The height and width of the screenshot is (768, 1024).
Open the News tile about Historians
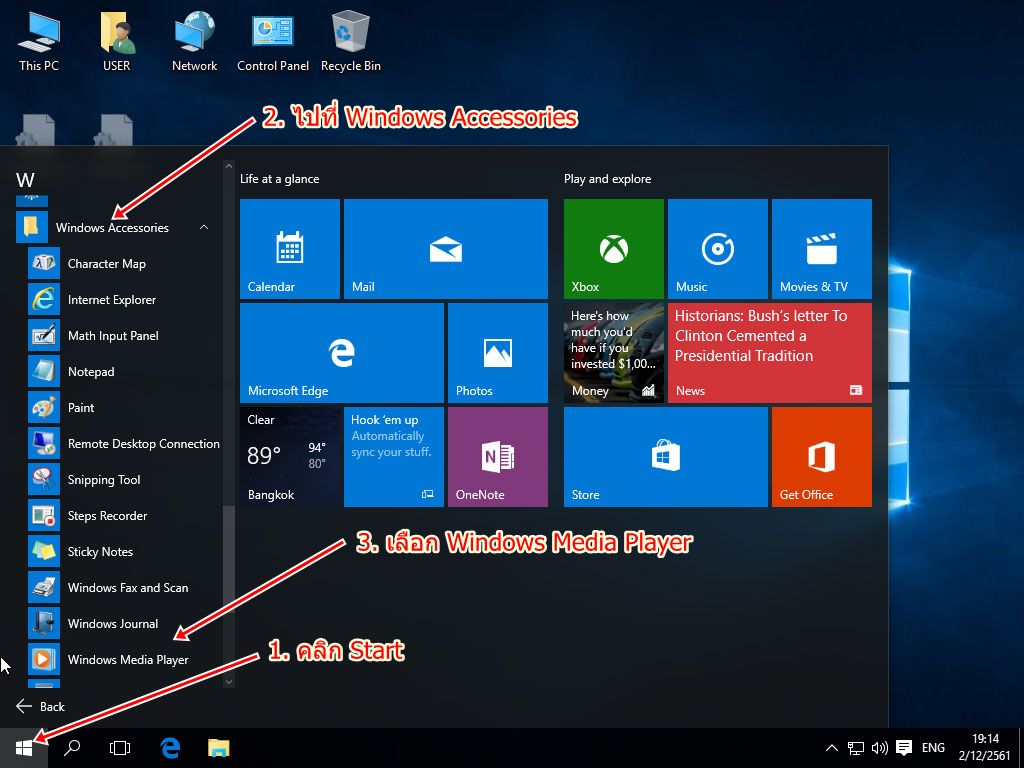[x=769, y=353]
